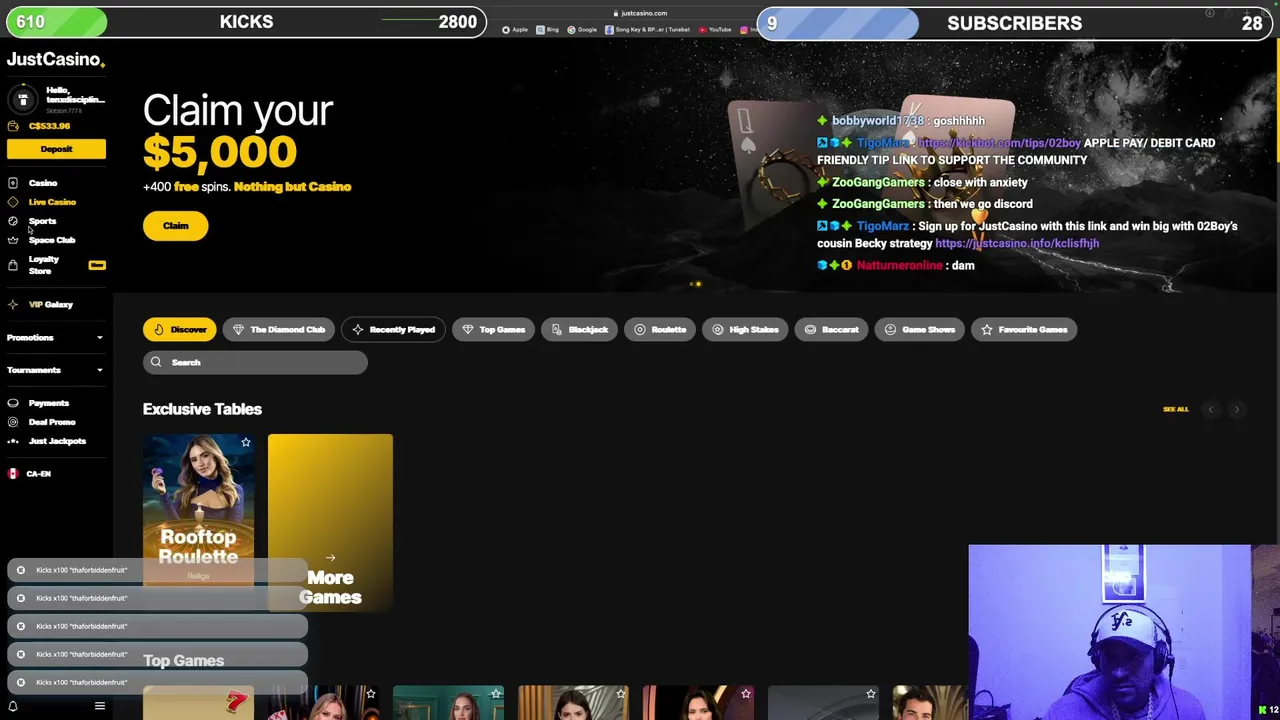The image size is (1280, 720).
Task: Open Live Casino from the sidebar
Action: tap(52, 202)
